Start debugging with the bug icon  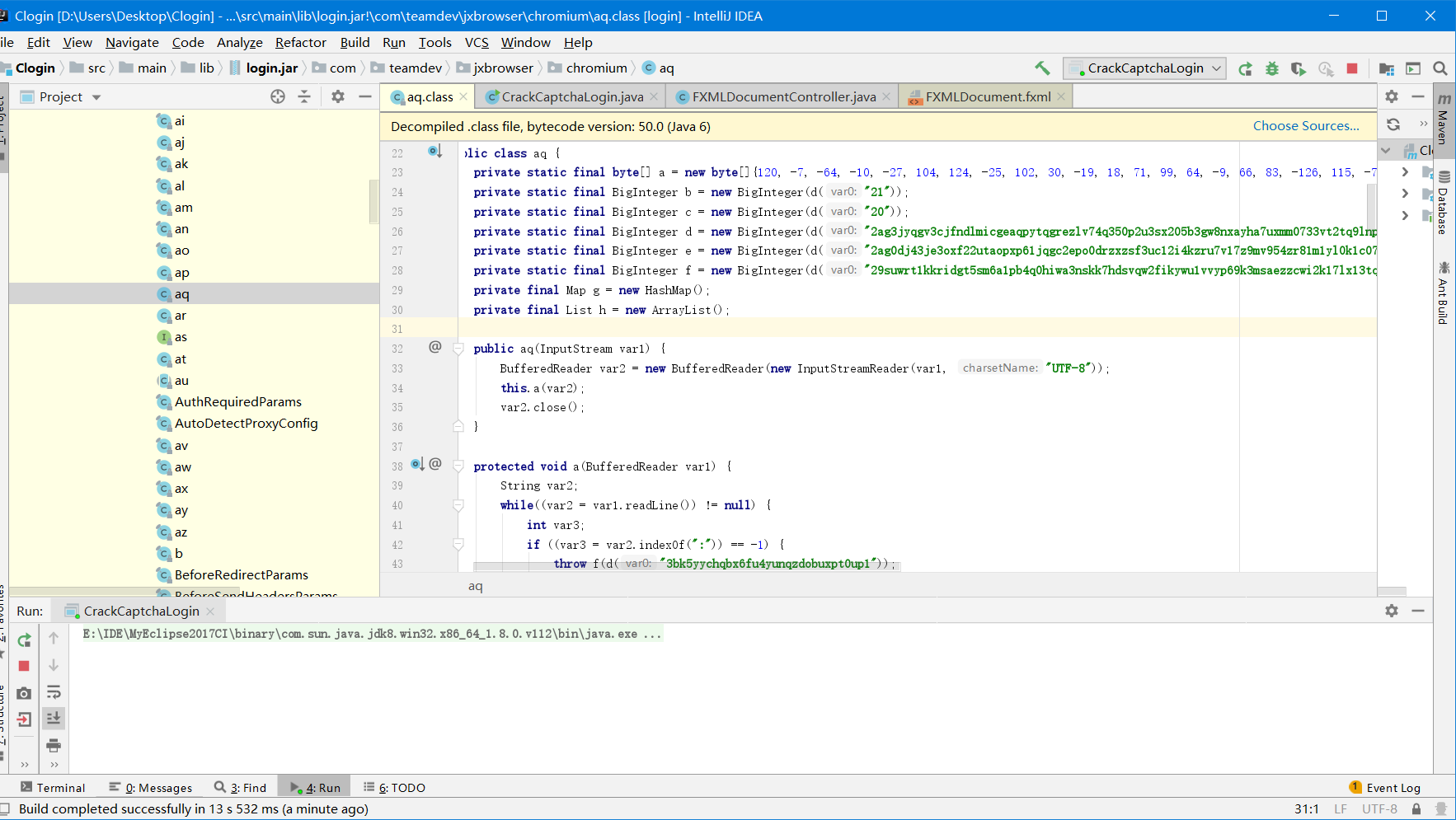[x=1272, y=68]
